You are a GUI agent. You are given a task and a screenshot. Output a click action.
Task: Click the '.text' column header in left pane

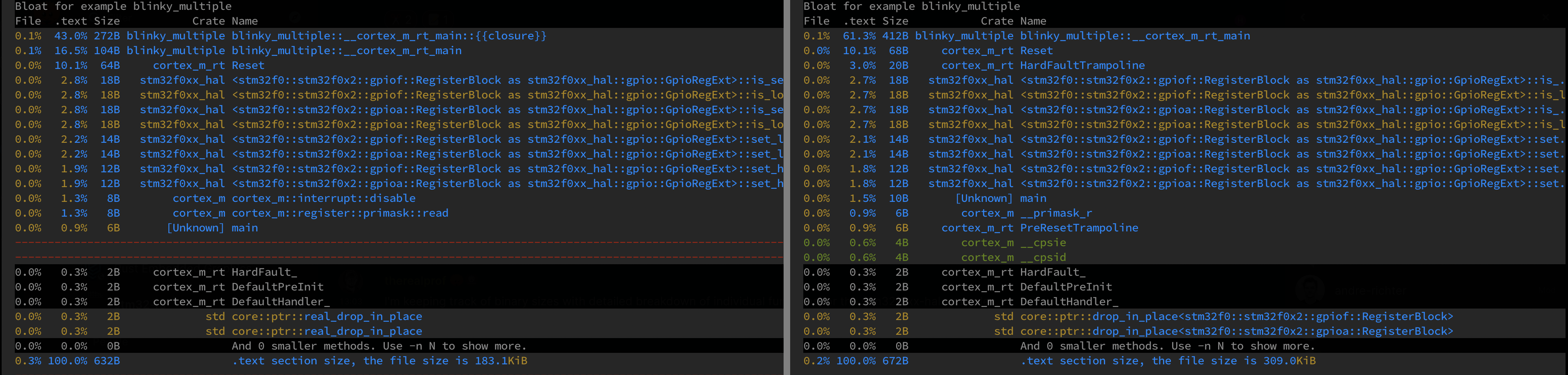71,21
